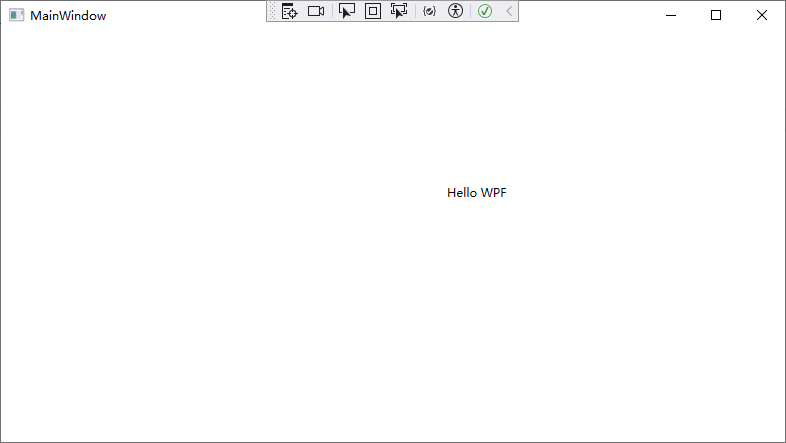Open system menu via MainWindow app icon
This screenshot has width=786, height=443.
(16, 15)
